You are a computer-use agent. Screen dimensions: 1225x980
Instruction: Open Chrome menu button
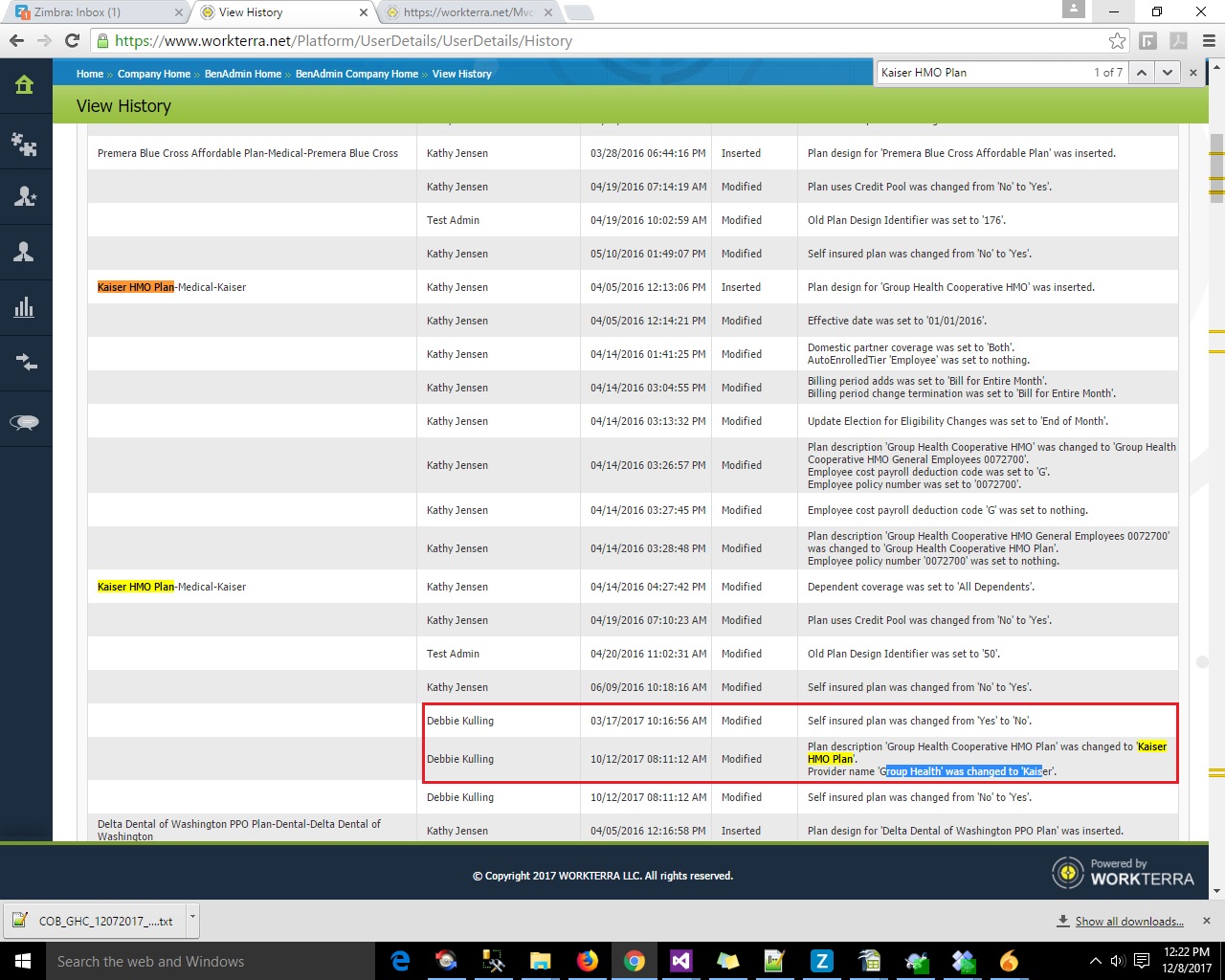pyautogui.click(x=1209, y=40)
